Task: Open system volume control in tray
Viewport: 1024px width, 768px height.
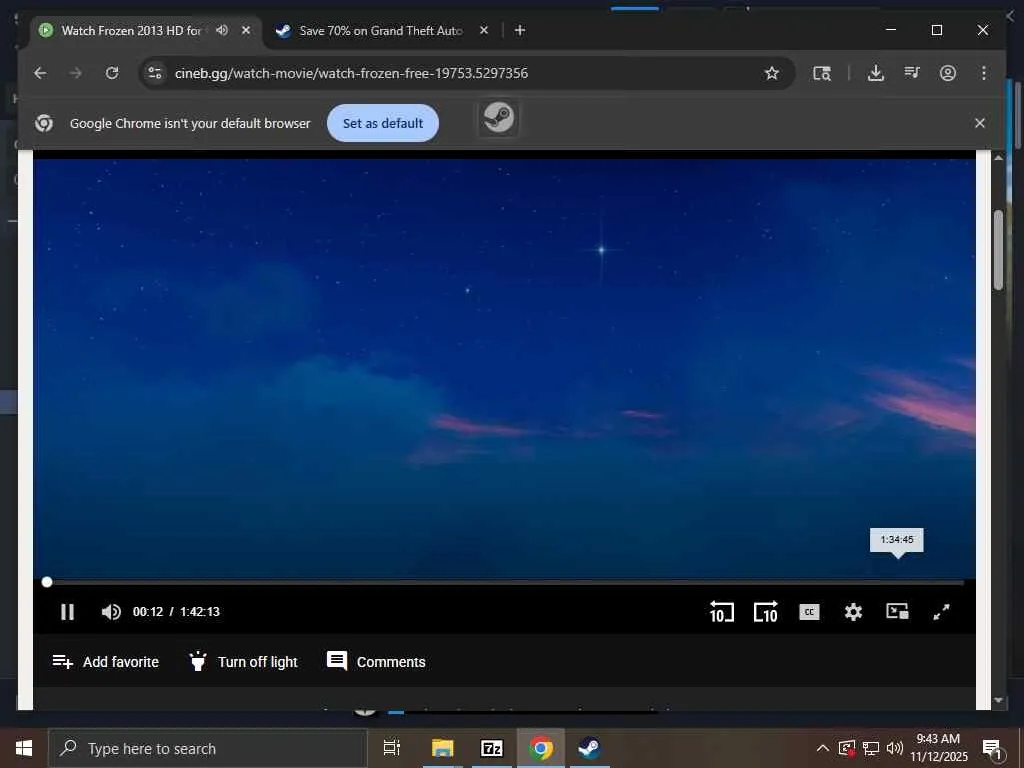Action: (x=895, y=748)
